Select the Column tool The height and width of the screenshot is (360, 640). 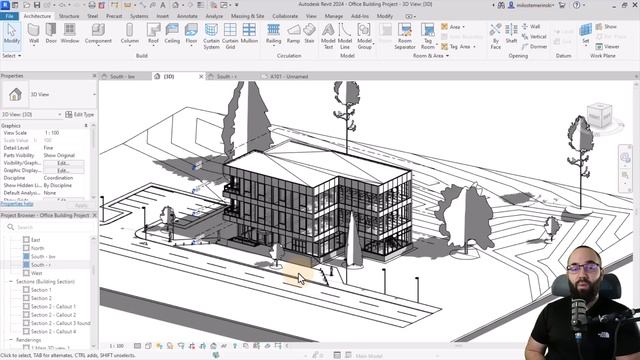(x=130, y=33)
